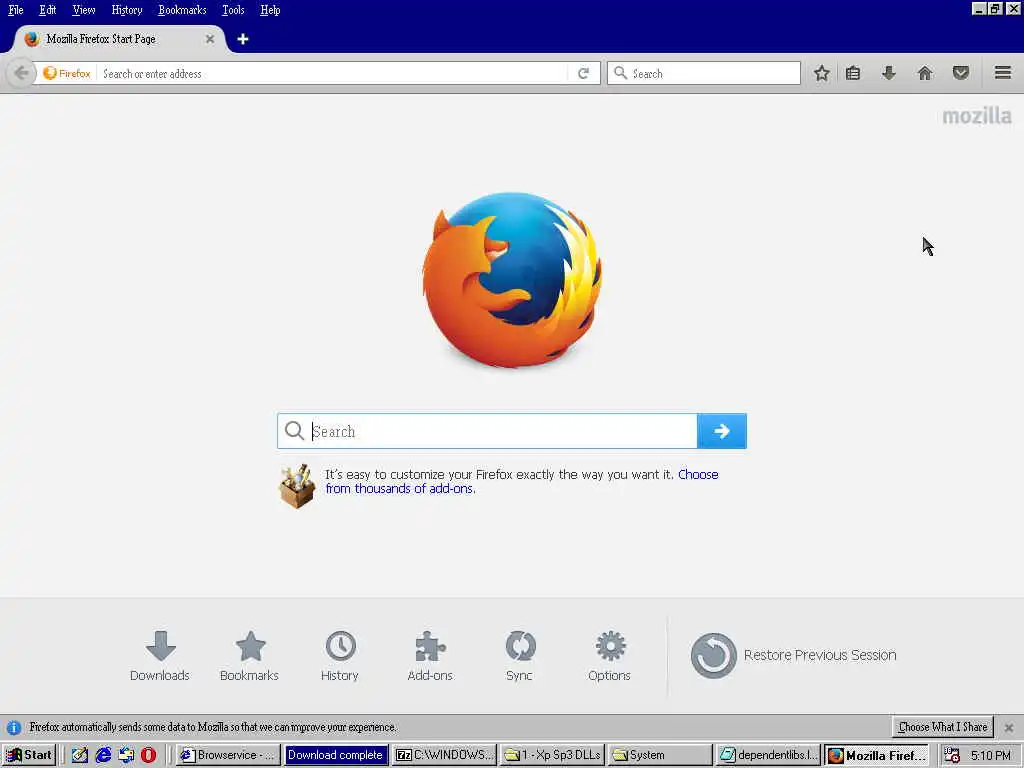Viewport: 1024px width, 768px height.
Task: Submit search with the blue arrow button
Action: (x=722, y=431)
